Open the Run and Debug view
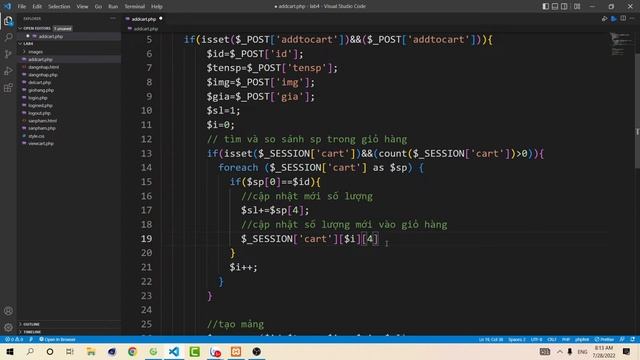 coord(8,71)
